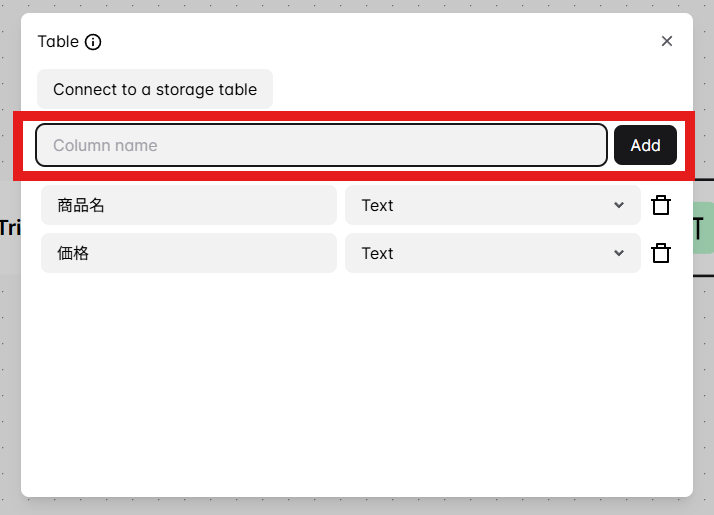The width and height of the screenshot is (714, 515).
Task: Delete the 商品名 column with trash icon
Action: tap(661, 205)
